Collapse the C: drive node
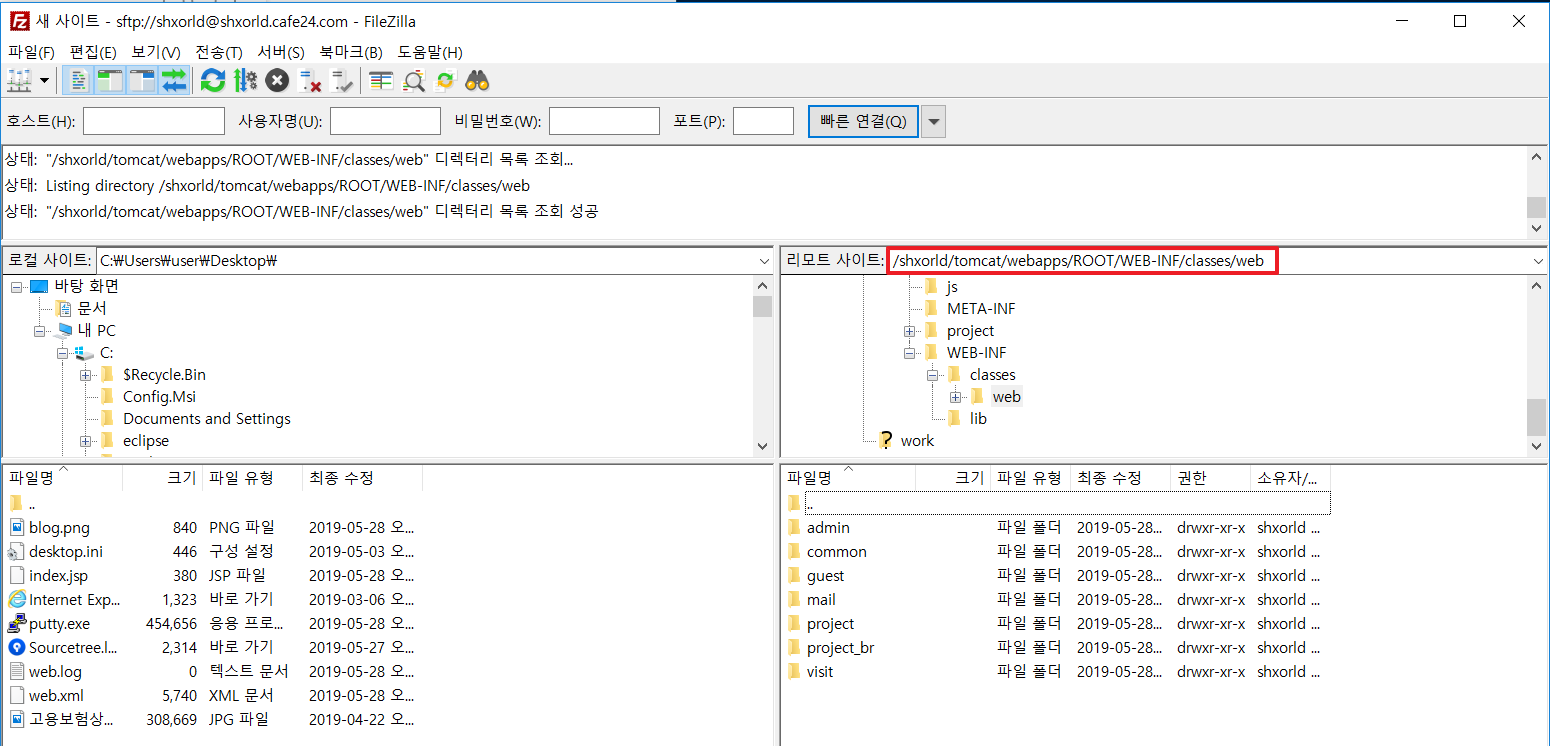 coord(62,353)
